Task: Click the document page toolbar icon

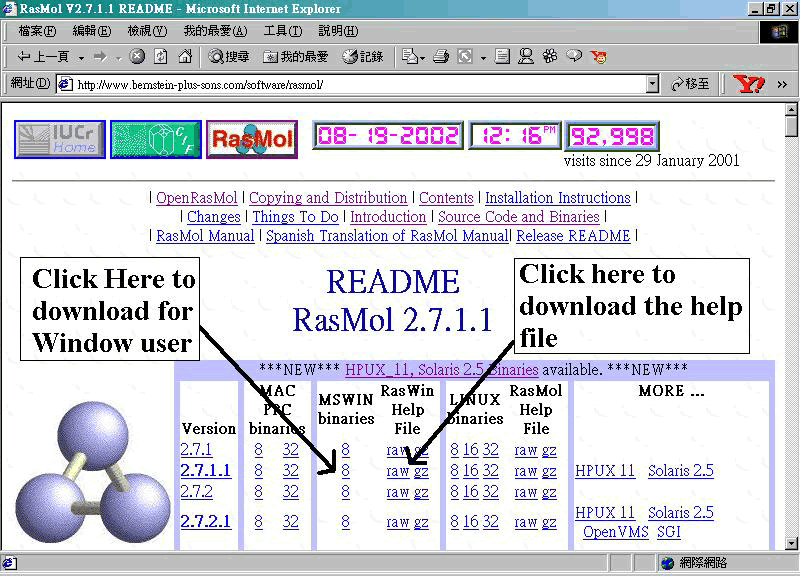Action: (x=503, y=56)
